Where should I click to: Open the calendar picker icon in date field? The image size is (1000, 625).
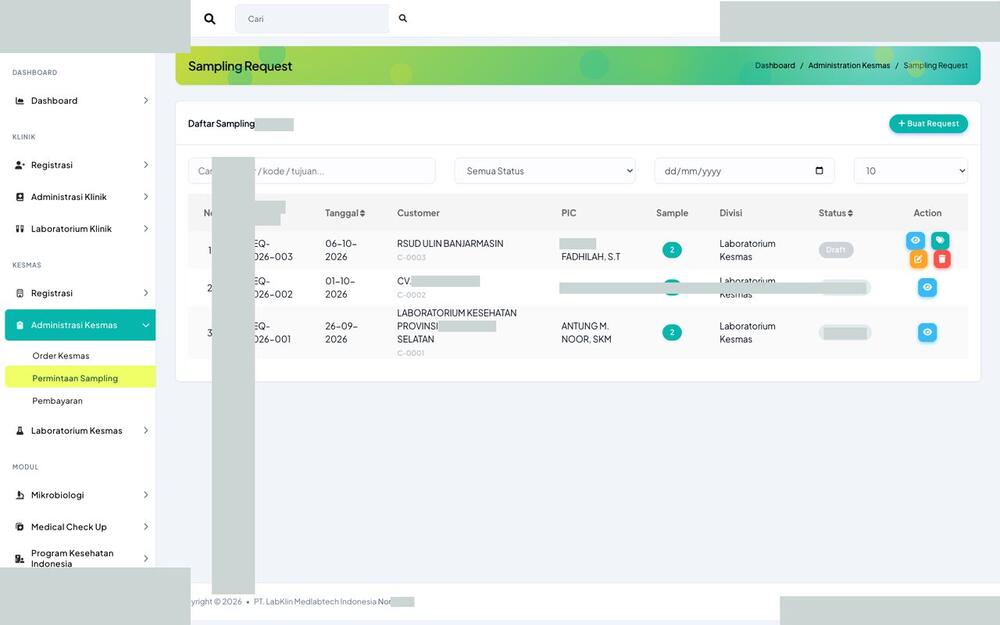[820, 171]
